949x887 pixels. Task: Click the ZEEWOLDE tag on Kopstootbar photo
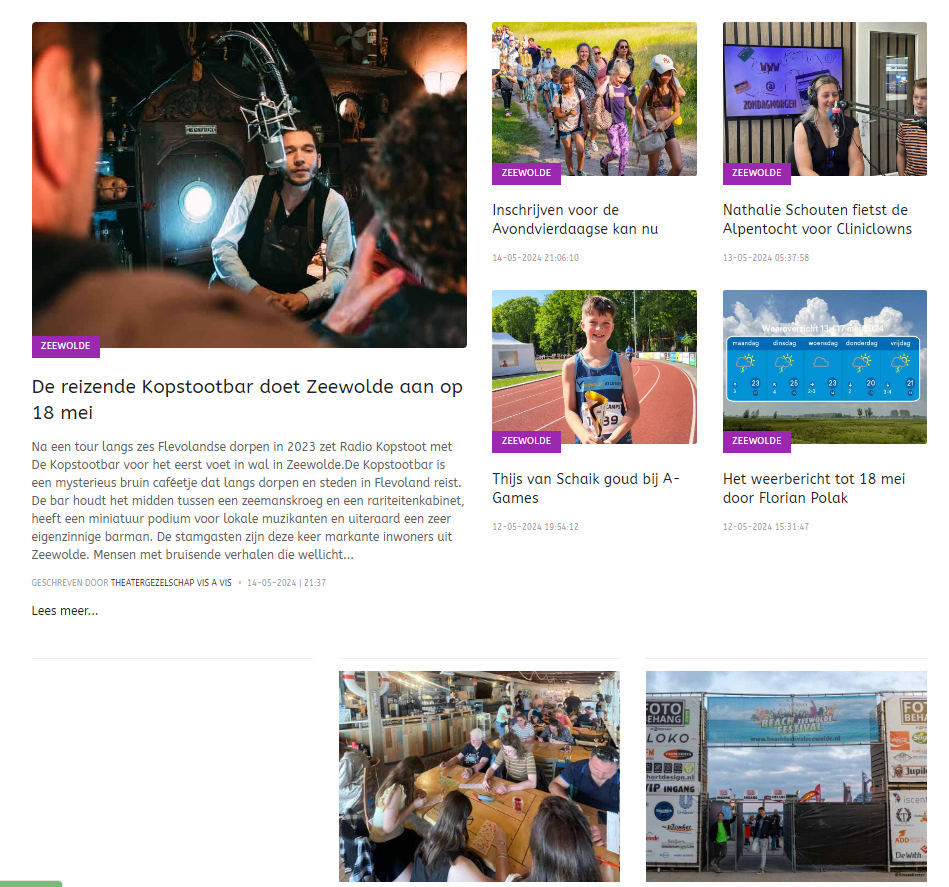(65, 346)
